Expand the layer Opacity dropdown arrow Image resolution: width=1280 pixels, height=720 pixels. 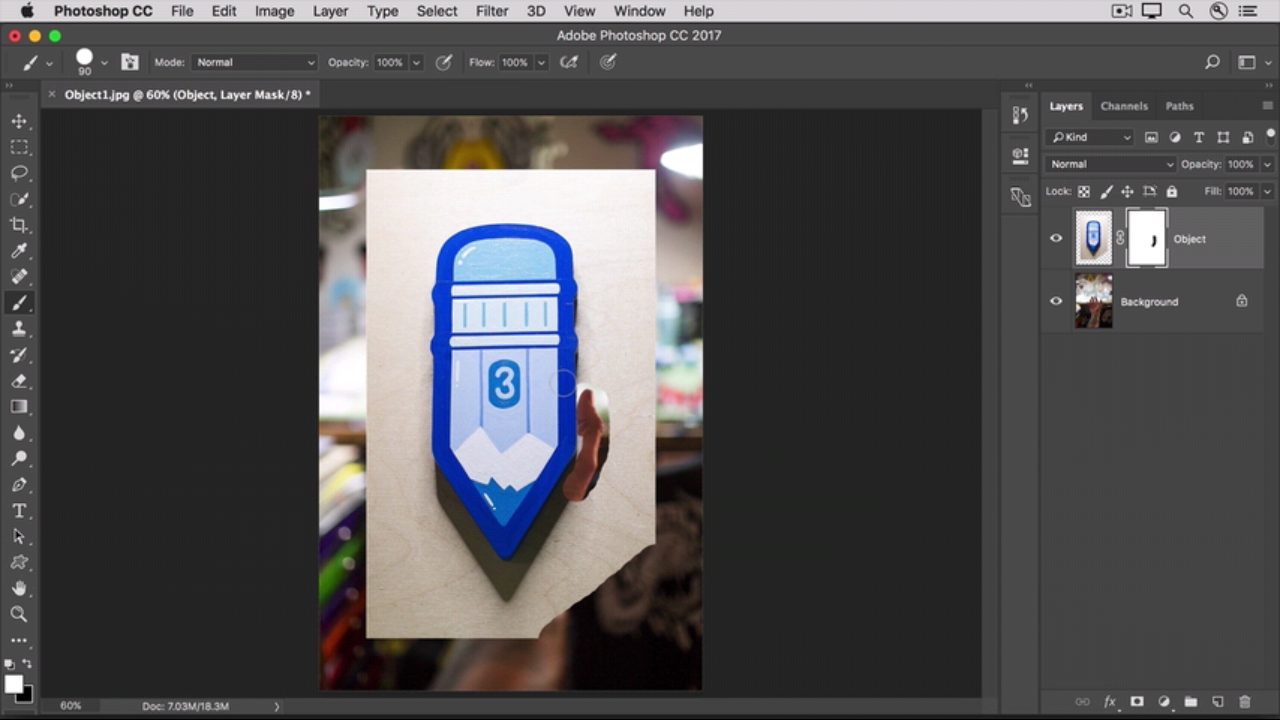(1267, 164)
